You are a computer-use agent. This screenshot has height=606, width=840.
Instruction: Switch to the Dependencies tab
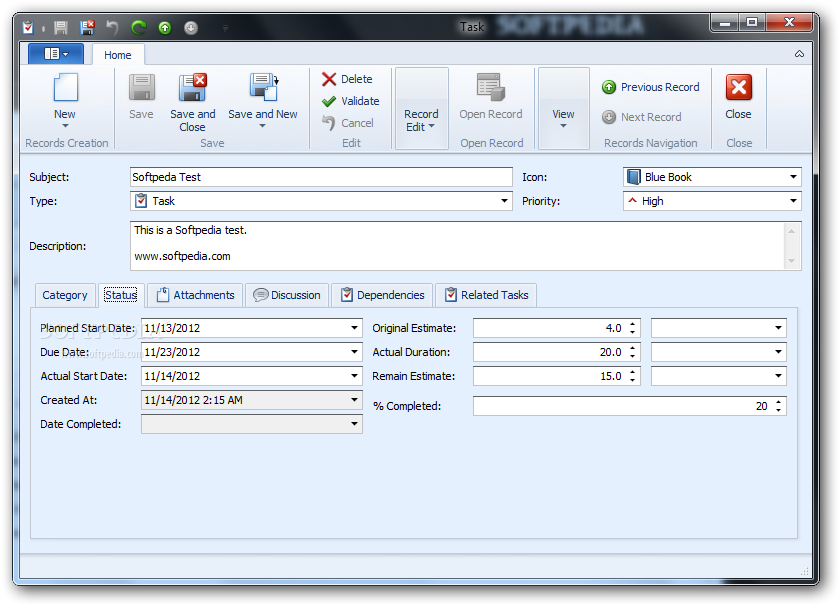click(382, 295)
